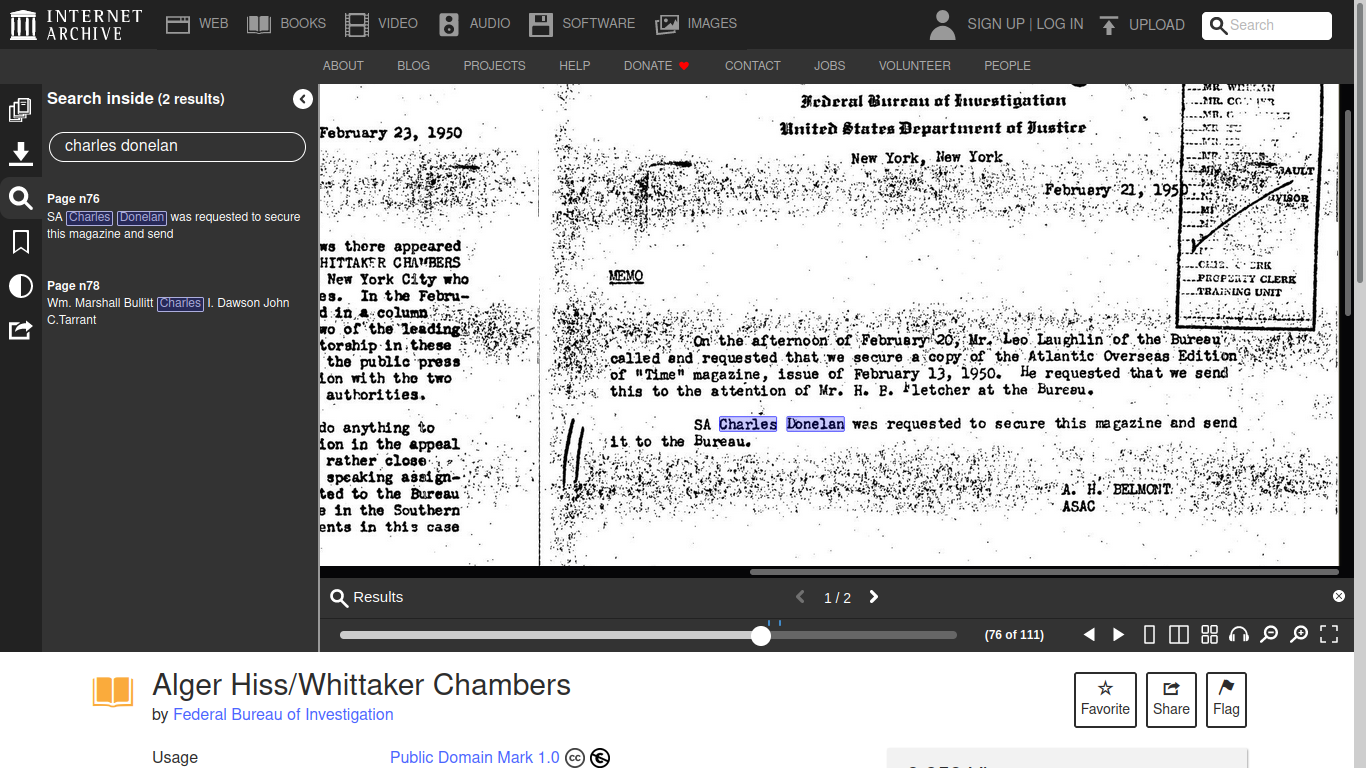Zoom out of the page
This screenshot has height=768, width=1366.
pos(1269,635)
